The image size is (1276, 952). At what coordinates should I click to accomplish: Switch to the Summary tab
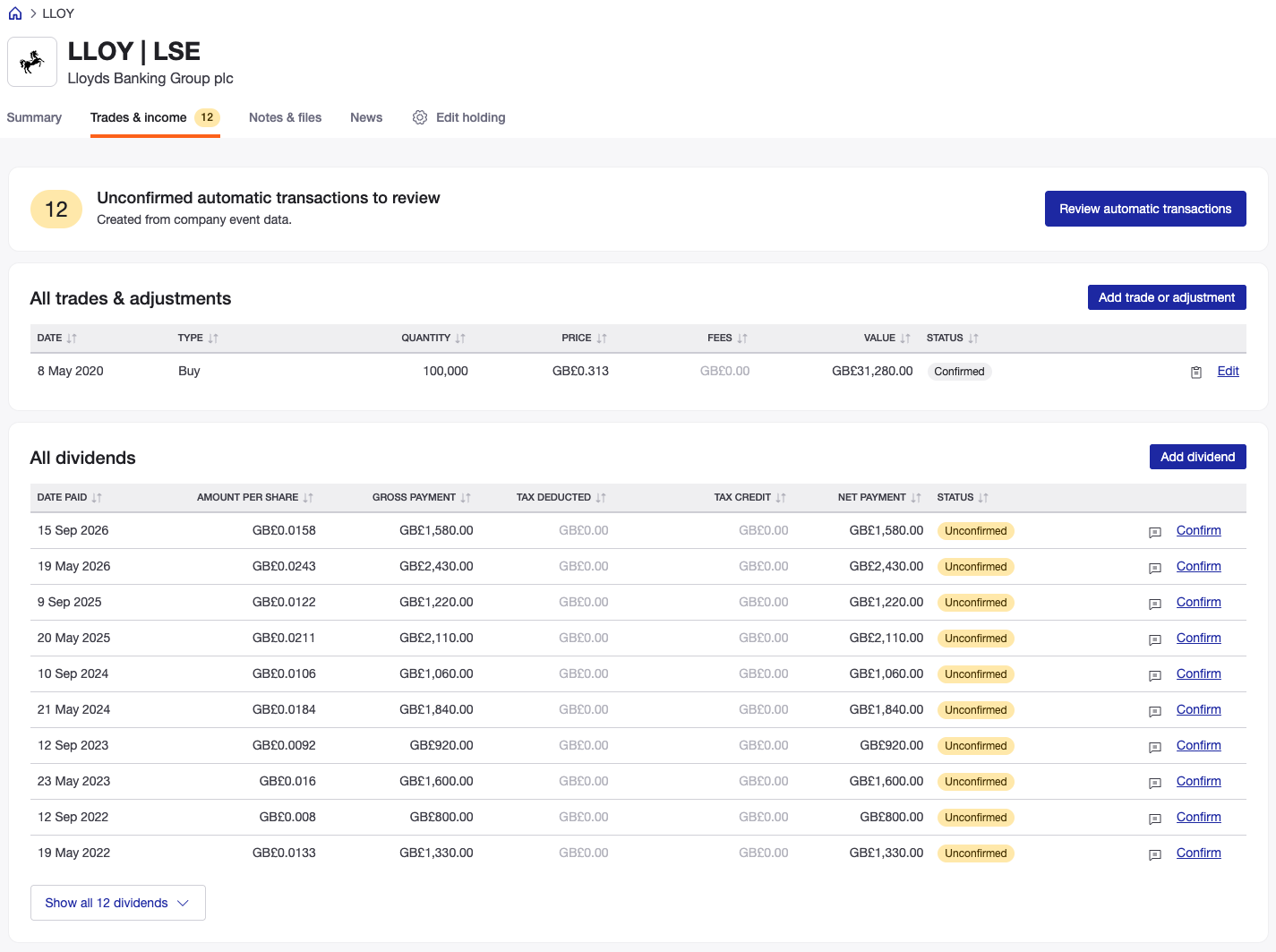[34, 117]
